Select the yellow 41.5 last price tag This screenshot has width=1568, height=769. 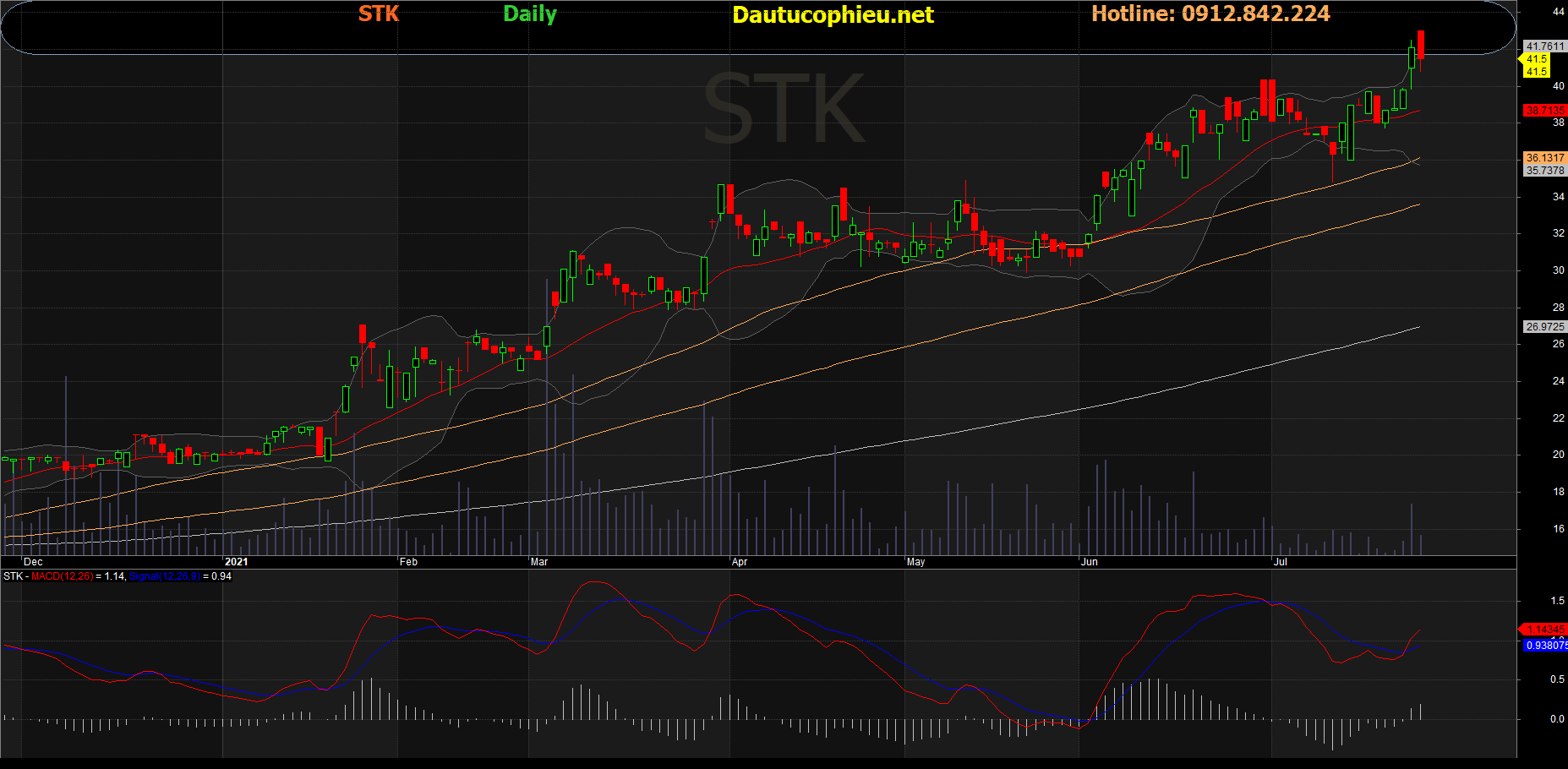click(x=1537, y=59)
